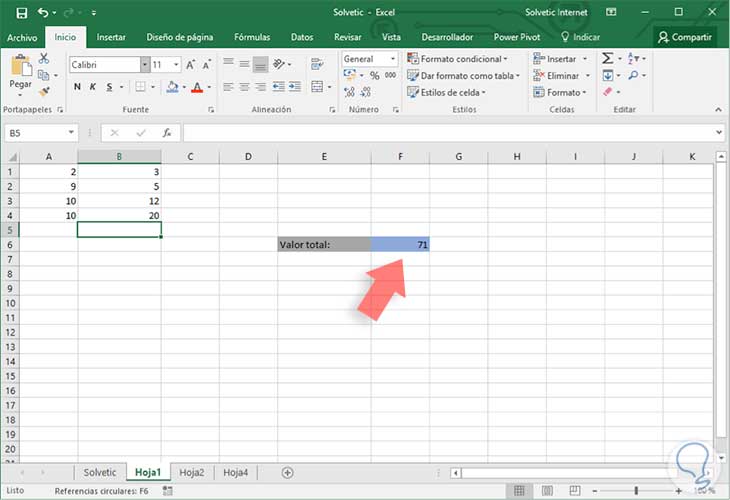730x500 pixels.
Task: Click the wrap text icon
Action: coord(317,64)
